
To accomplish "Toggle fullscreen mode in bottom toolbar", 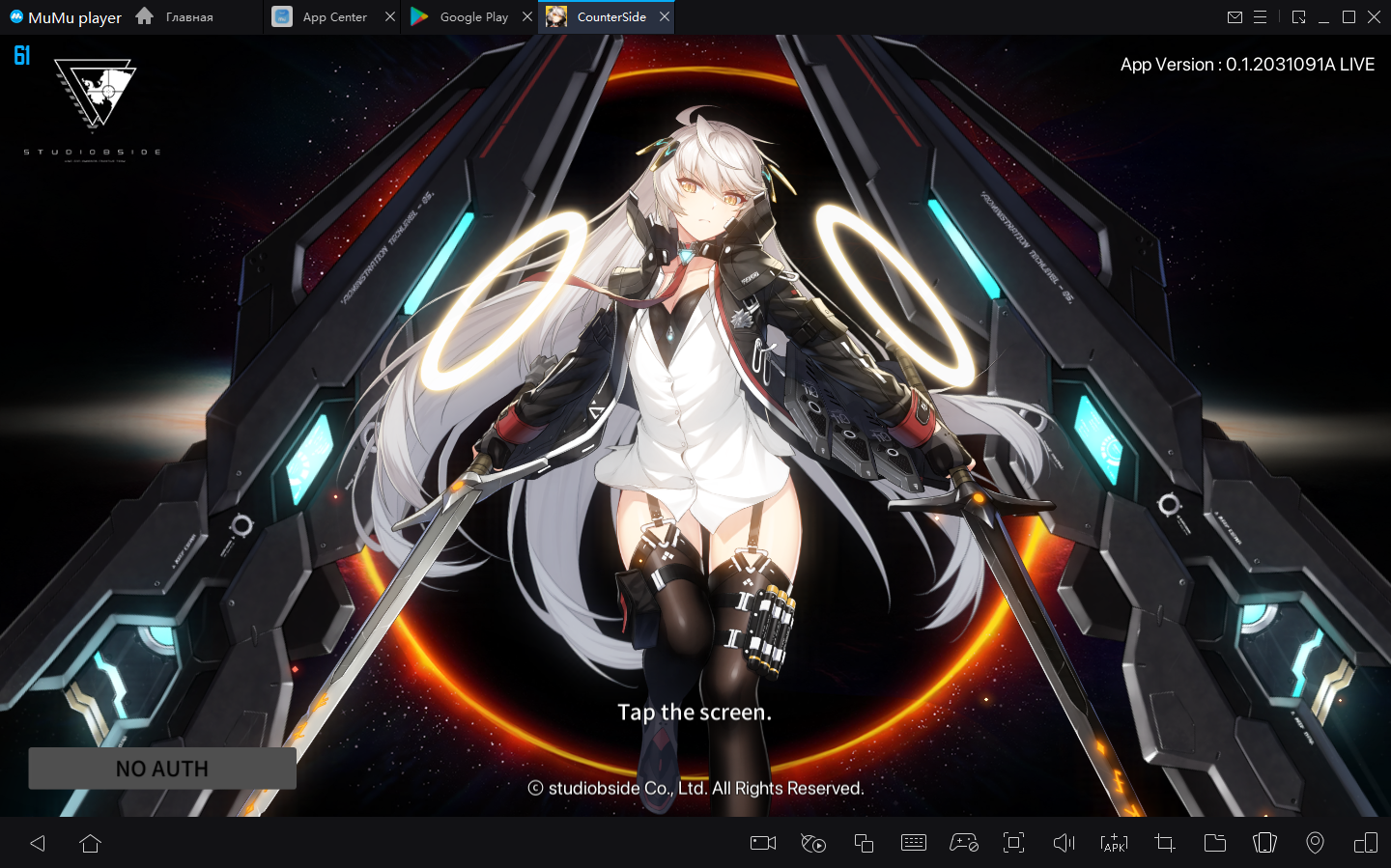I will tap(1013, 843).
